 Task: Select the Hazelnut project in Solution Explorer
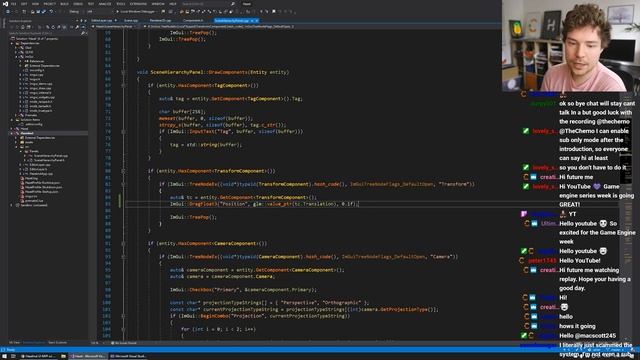tap(27, 133)
